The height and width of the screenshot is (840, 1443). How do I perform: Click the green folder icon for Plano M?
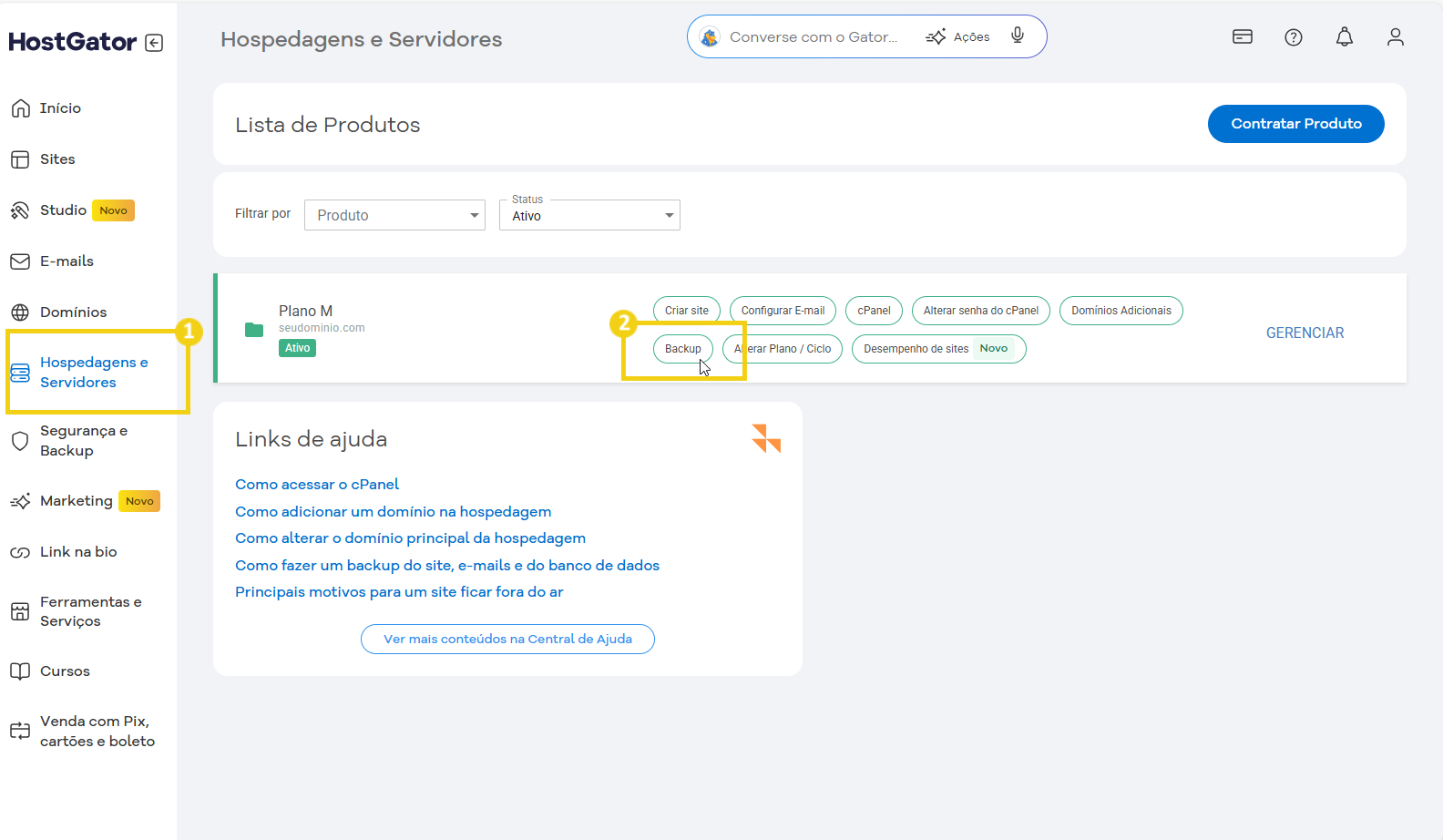click(x=254, y=330)
